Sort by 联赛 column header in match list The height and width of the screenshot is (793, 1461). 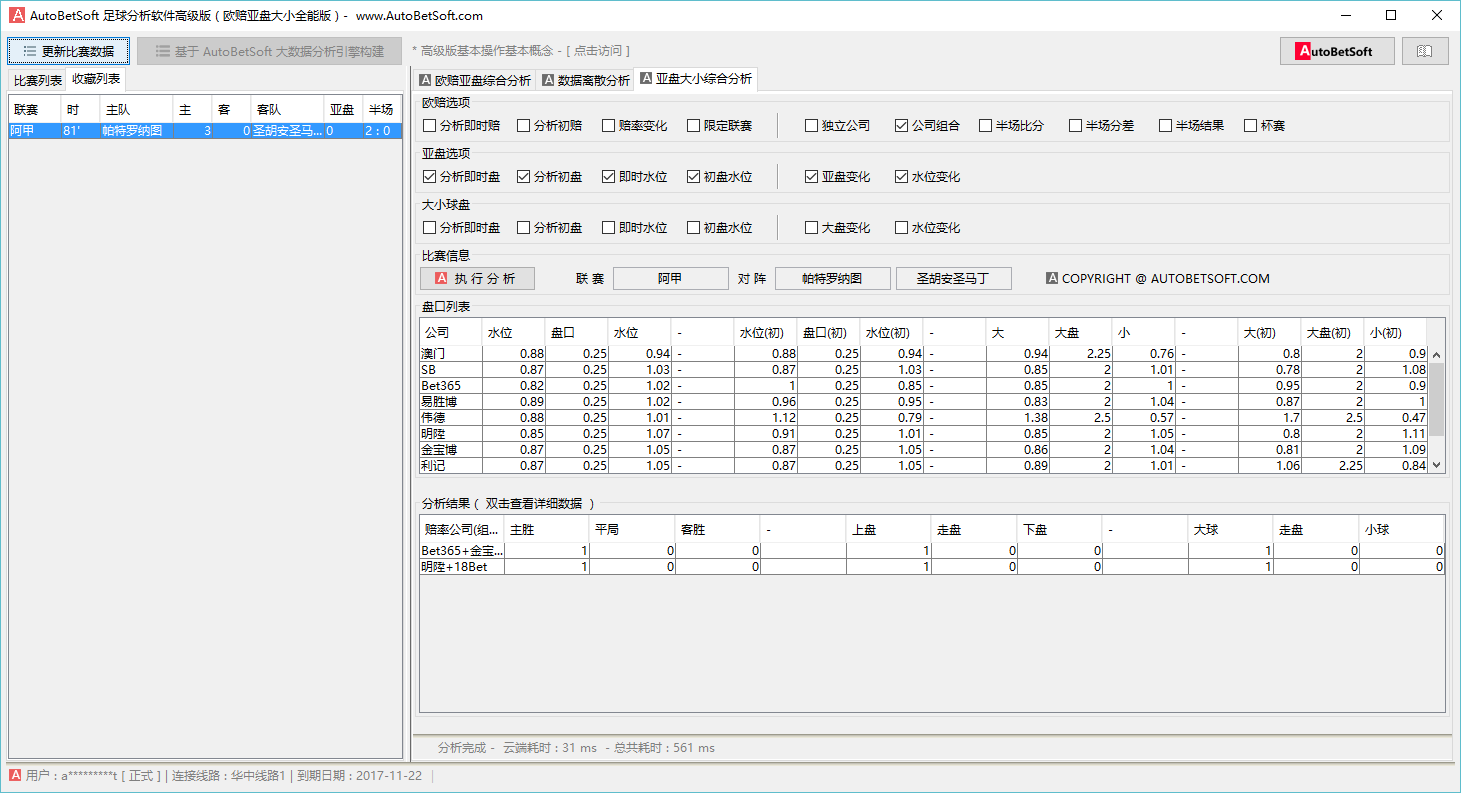(35, 110)
